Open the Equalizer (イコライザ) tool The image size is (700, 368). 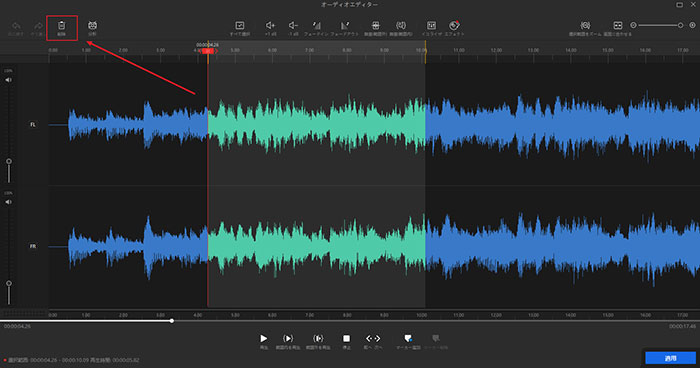click(x=431, y=25)
